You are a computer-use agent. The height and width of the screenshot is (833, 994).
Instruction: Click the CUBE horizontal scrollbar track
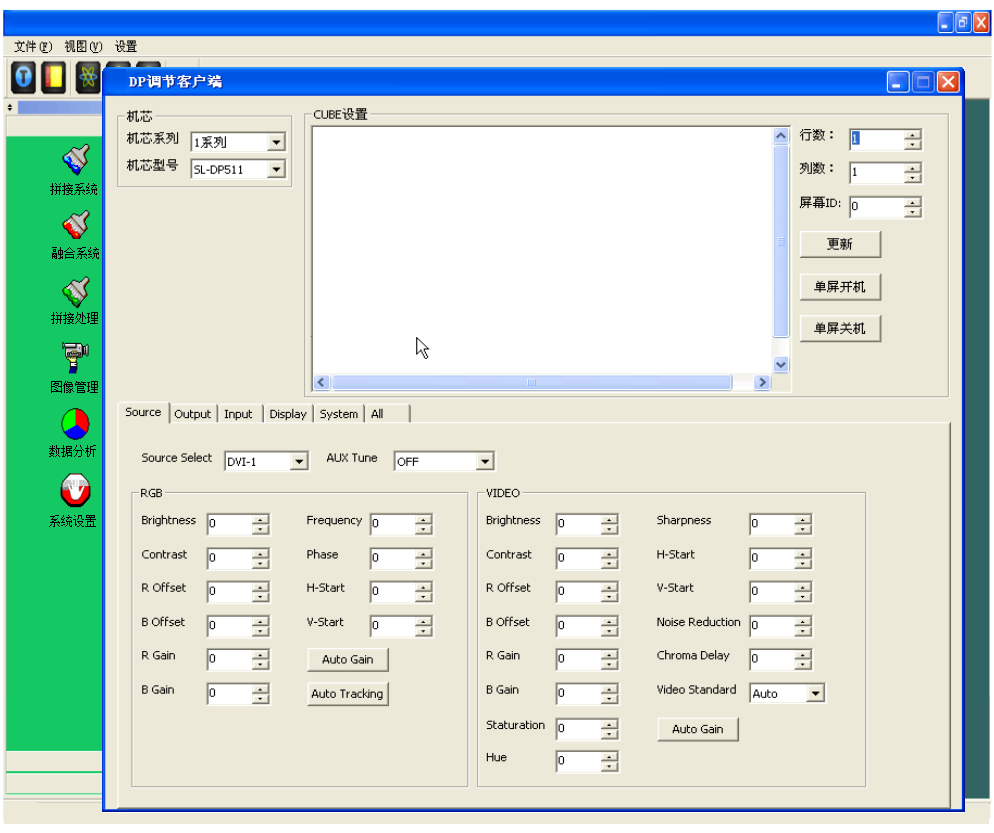tap(744, 383)
